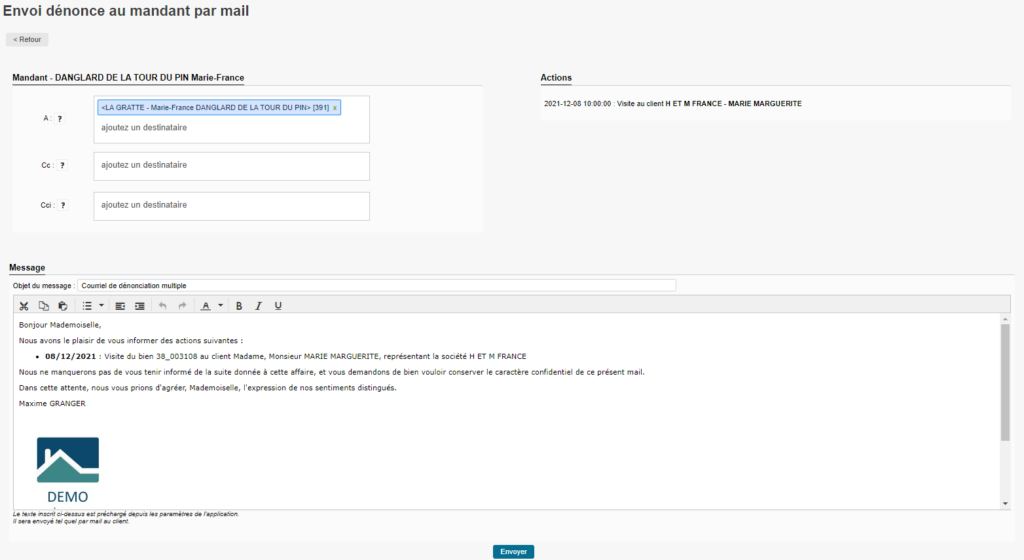Increase indent of the message text
The width and height of the screenshot is (1024, 560).
tap(139, 306)
